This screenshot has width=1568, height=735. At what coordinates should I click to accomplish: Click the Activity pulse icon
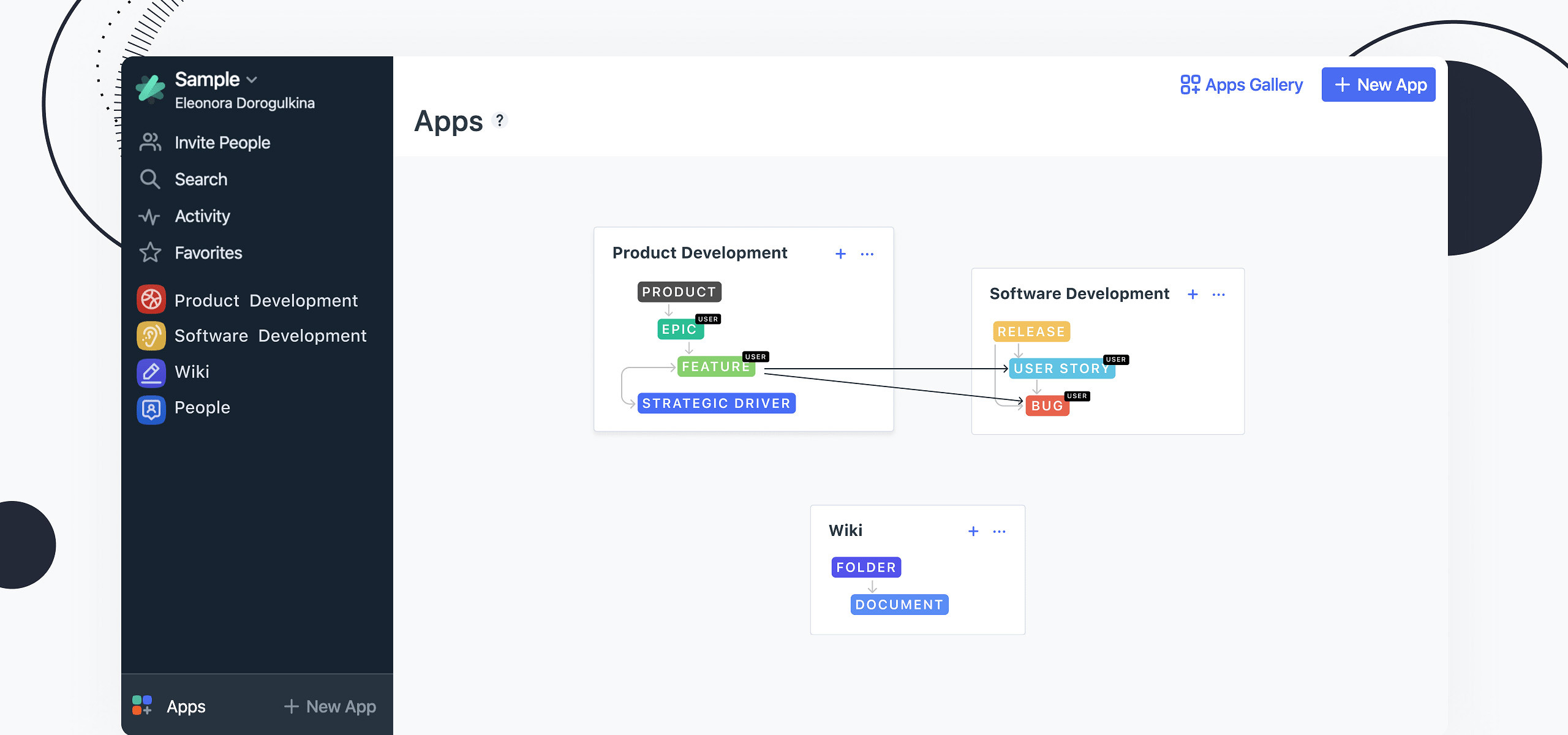(149, 216)
